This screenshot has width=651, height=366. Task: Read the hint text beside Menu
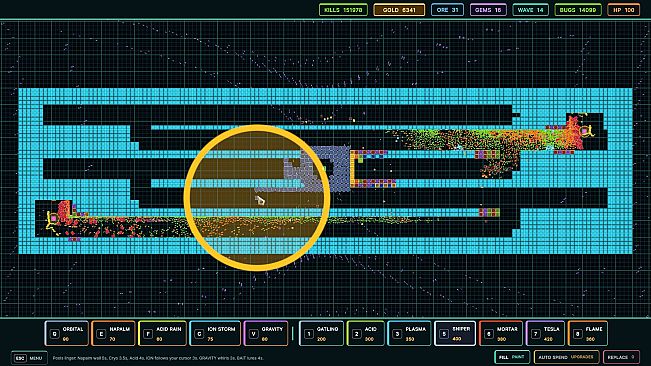pos(158,358)
